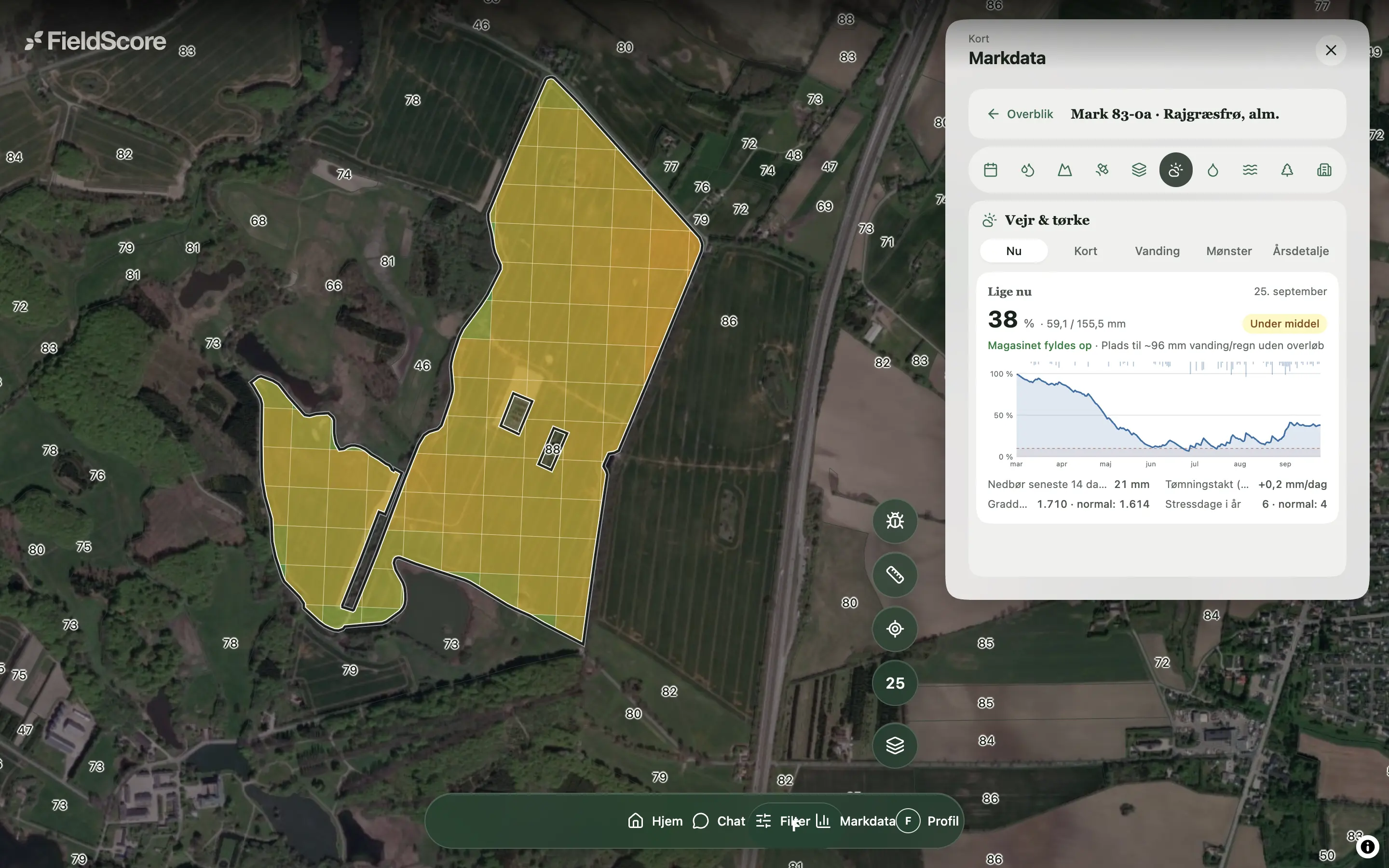Select the single water drop icon

[x=1213, y=170]
